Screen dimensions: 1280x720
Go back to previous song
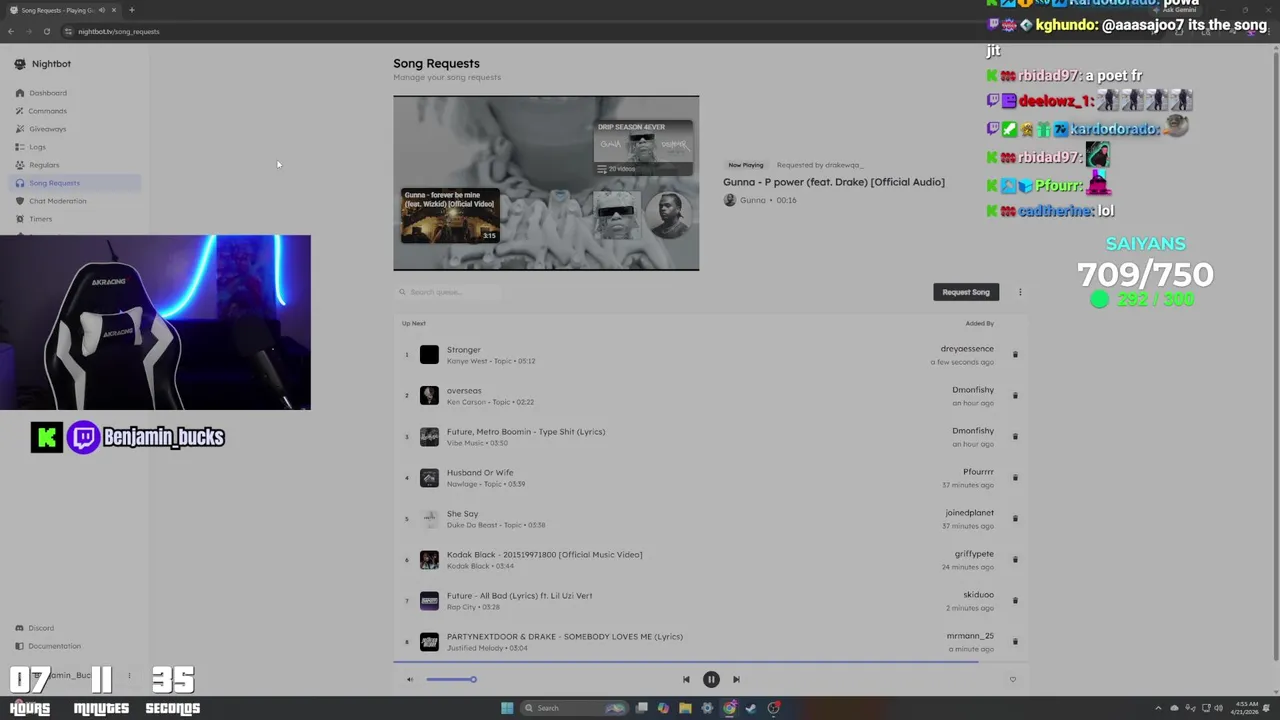(686, 680)
